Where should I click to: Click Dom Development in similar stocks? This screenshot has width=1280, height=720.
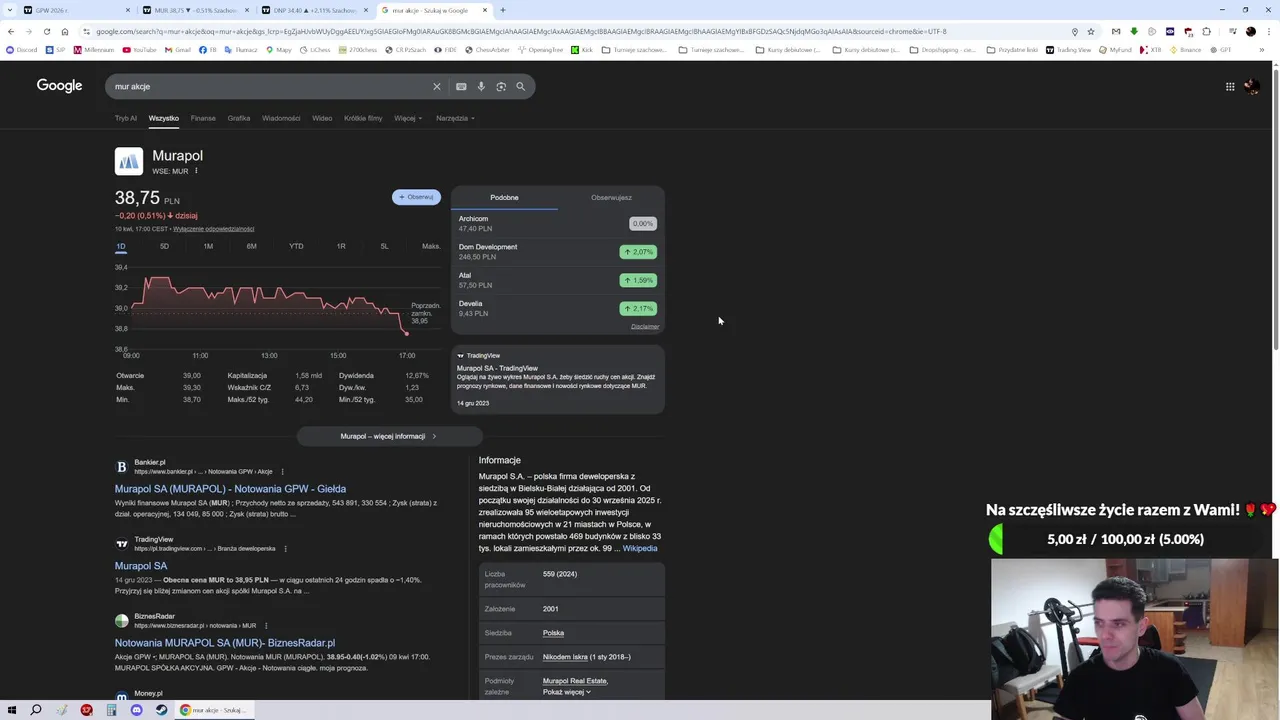pyautogui.click(x=556, y=252)
